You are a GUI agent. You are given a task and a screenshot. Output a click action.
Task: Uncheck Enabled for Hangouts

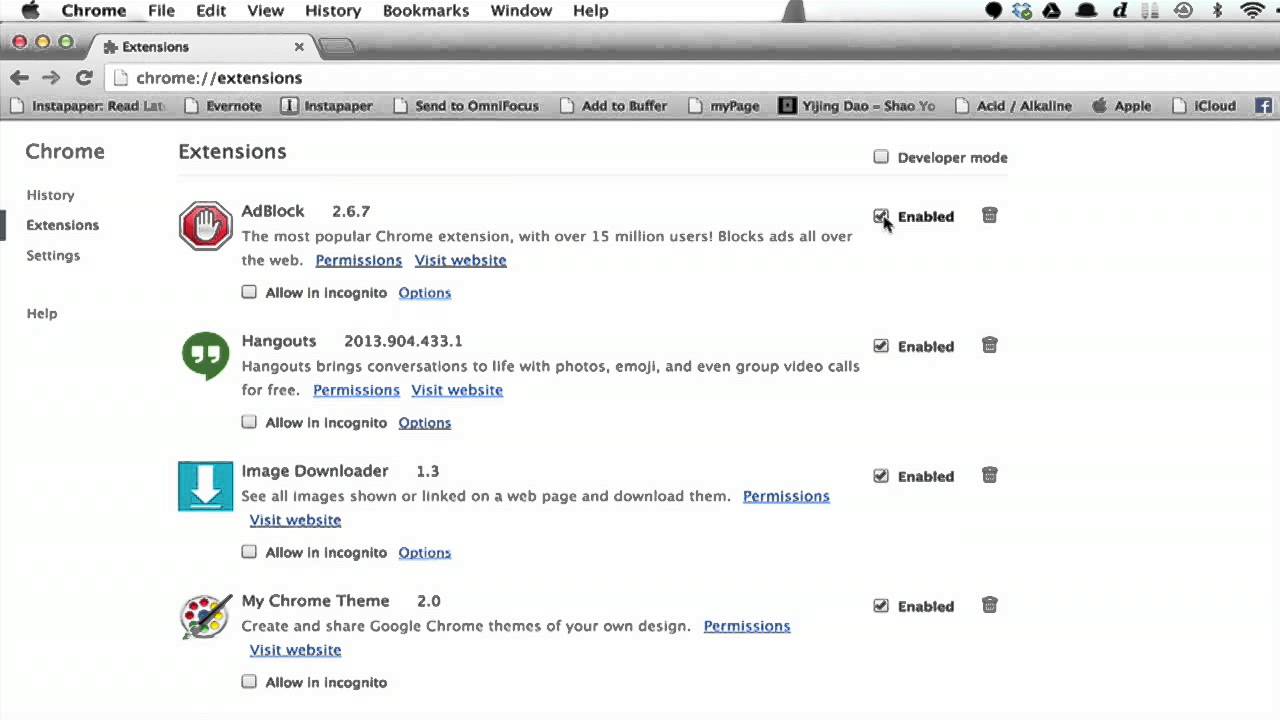point(881,346)
